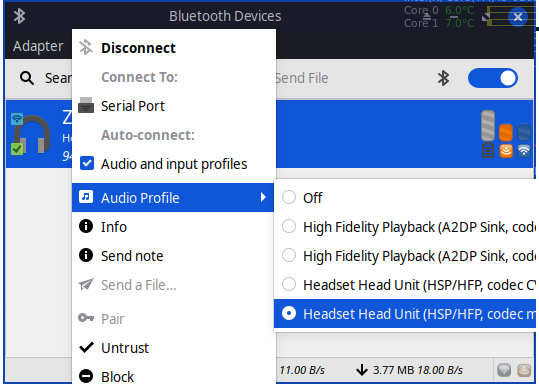The width and height of the screenshot is (539, 387).
Task: Click the green trusted checkmark badge on headphones
Action: [x=17, y=149]
